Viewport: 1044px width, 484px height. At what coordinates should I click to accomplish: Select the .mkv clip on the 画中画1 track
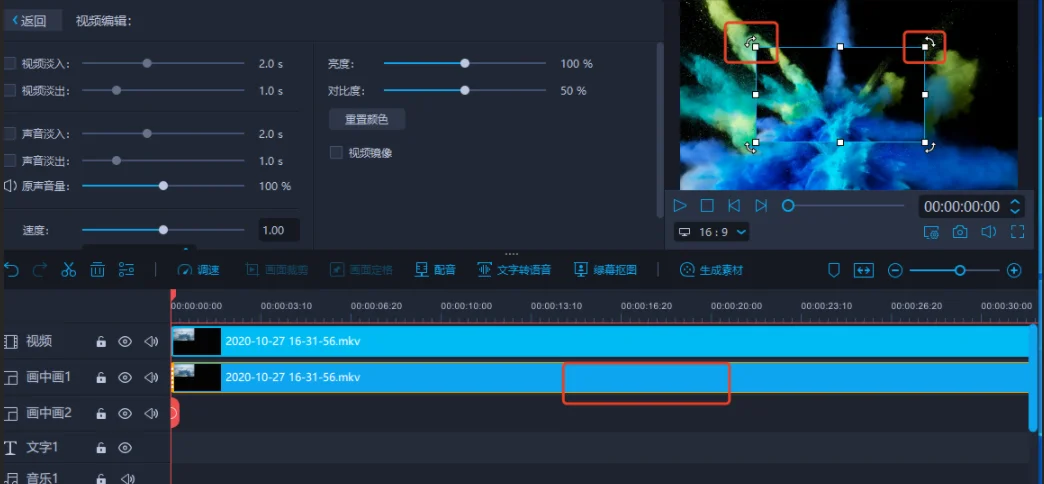pyautogui.click(x=601, y=377)
